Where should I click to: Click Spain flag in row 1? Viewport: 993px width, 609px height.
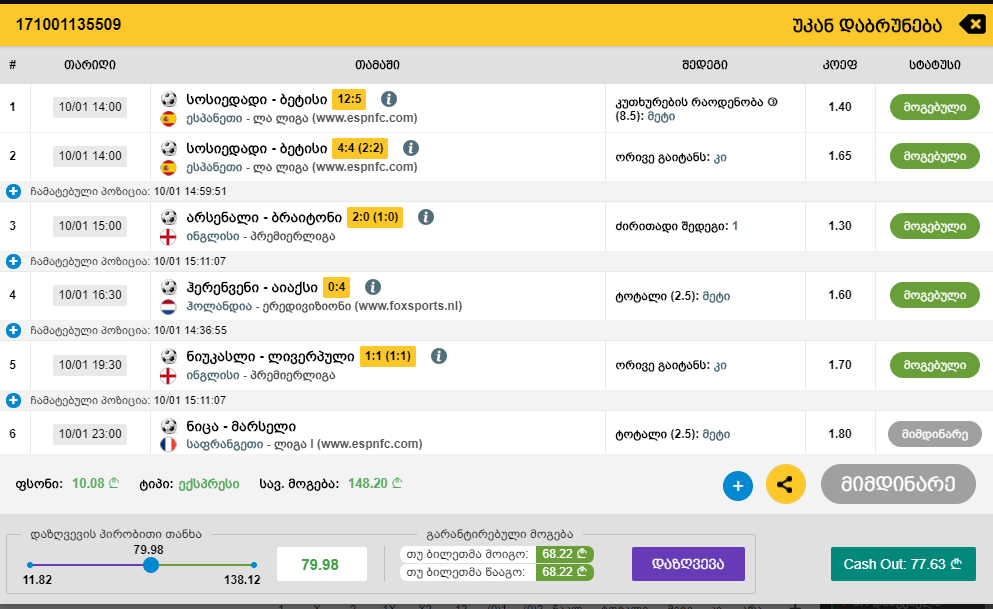[168, 118]
